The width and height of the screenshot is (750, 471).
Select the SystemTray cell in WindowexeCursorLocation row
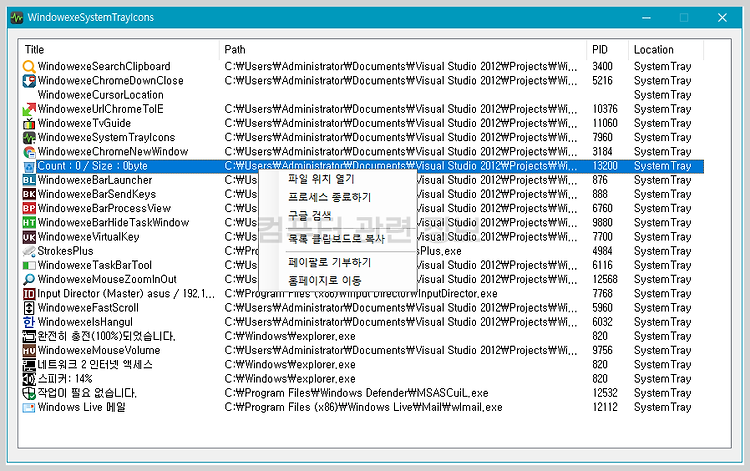662,95
